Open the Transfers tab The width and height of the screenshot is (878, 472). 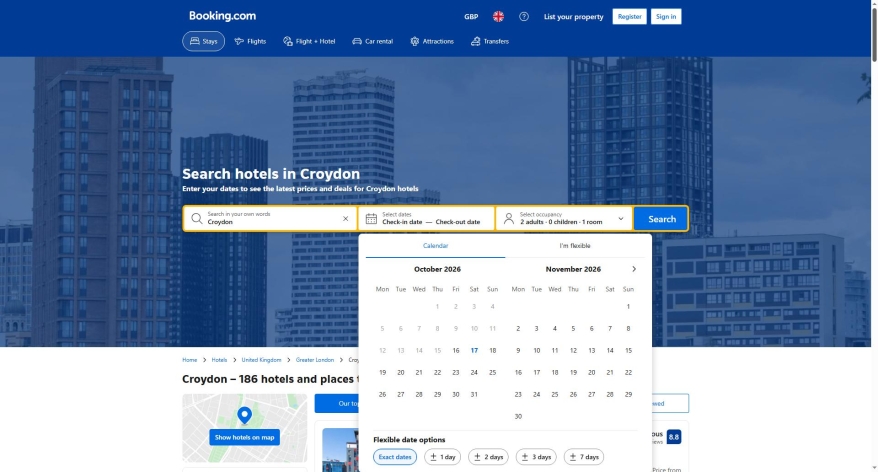point(490,41)
